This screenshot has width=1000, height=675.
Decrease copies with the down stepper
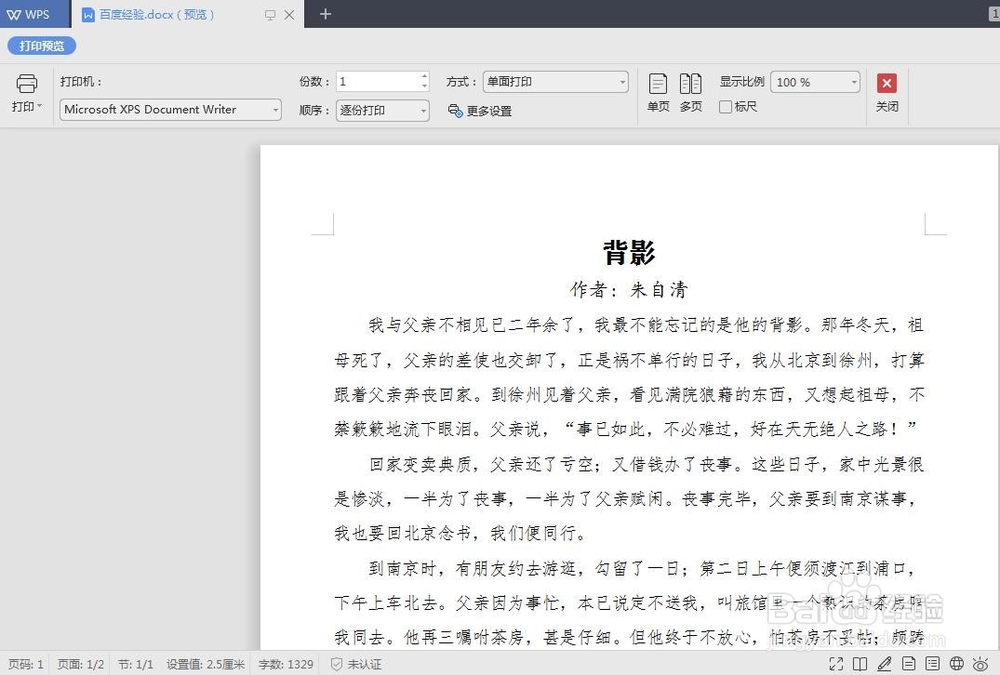pos(424,86)
